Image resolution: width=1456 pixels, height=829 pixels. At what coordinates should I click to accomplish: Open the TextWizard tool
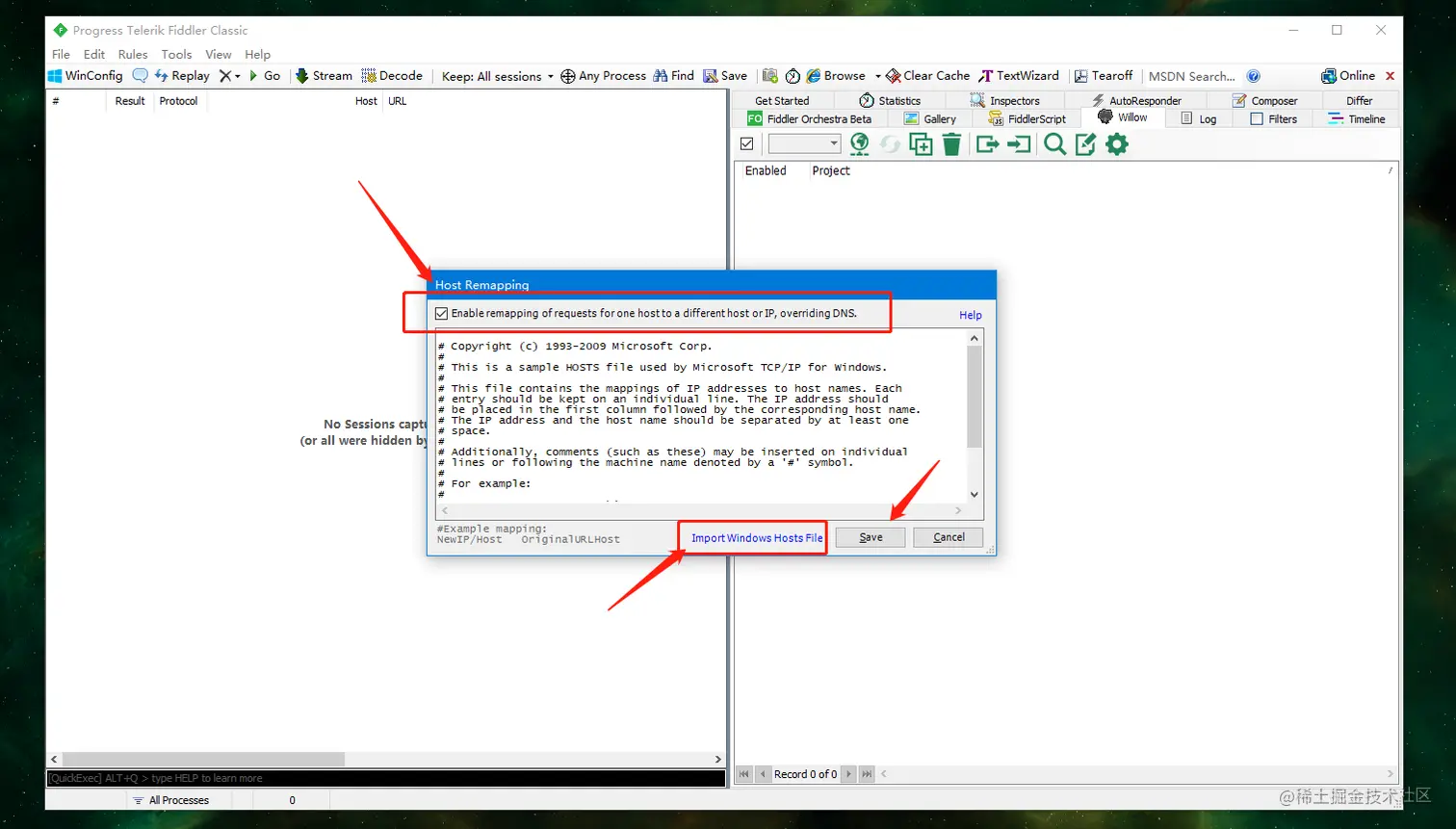click(x=1019, y=75)
